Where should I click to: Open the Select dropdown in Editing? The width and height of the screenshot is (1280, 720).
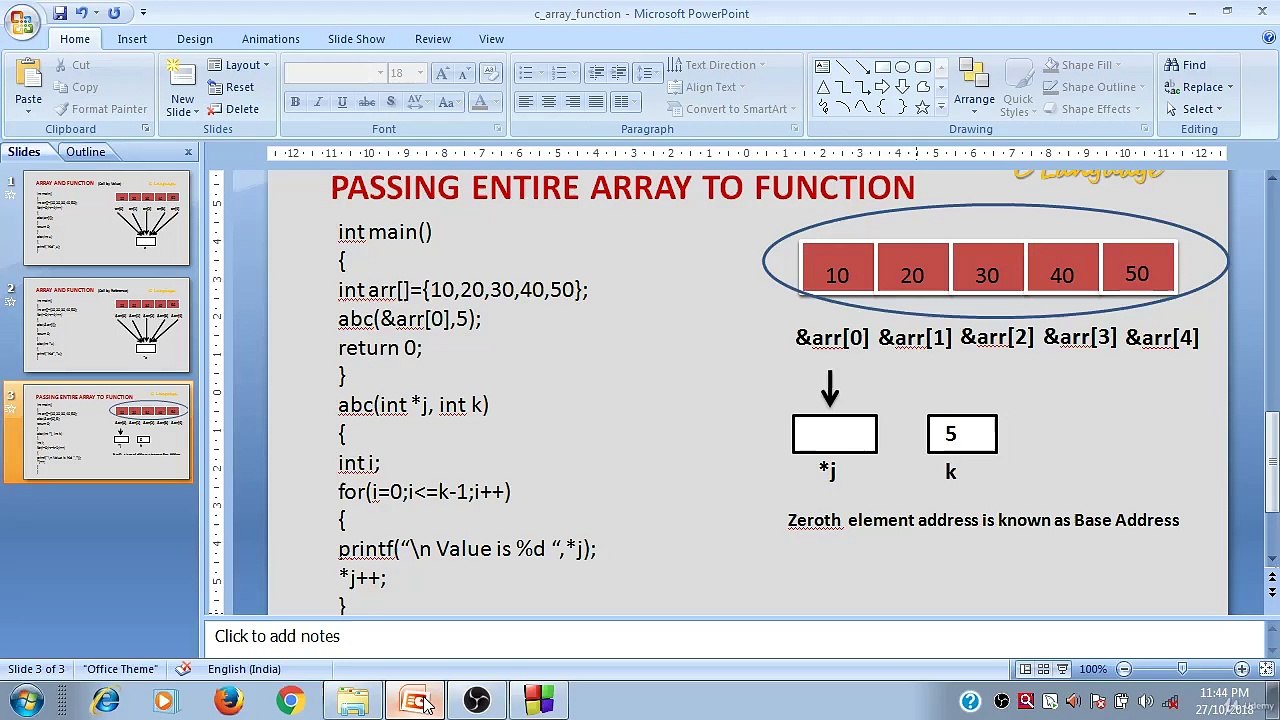tap(1192, 109)
